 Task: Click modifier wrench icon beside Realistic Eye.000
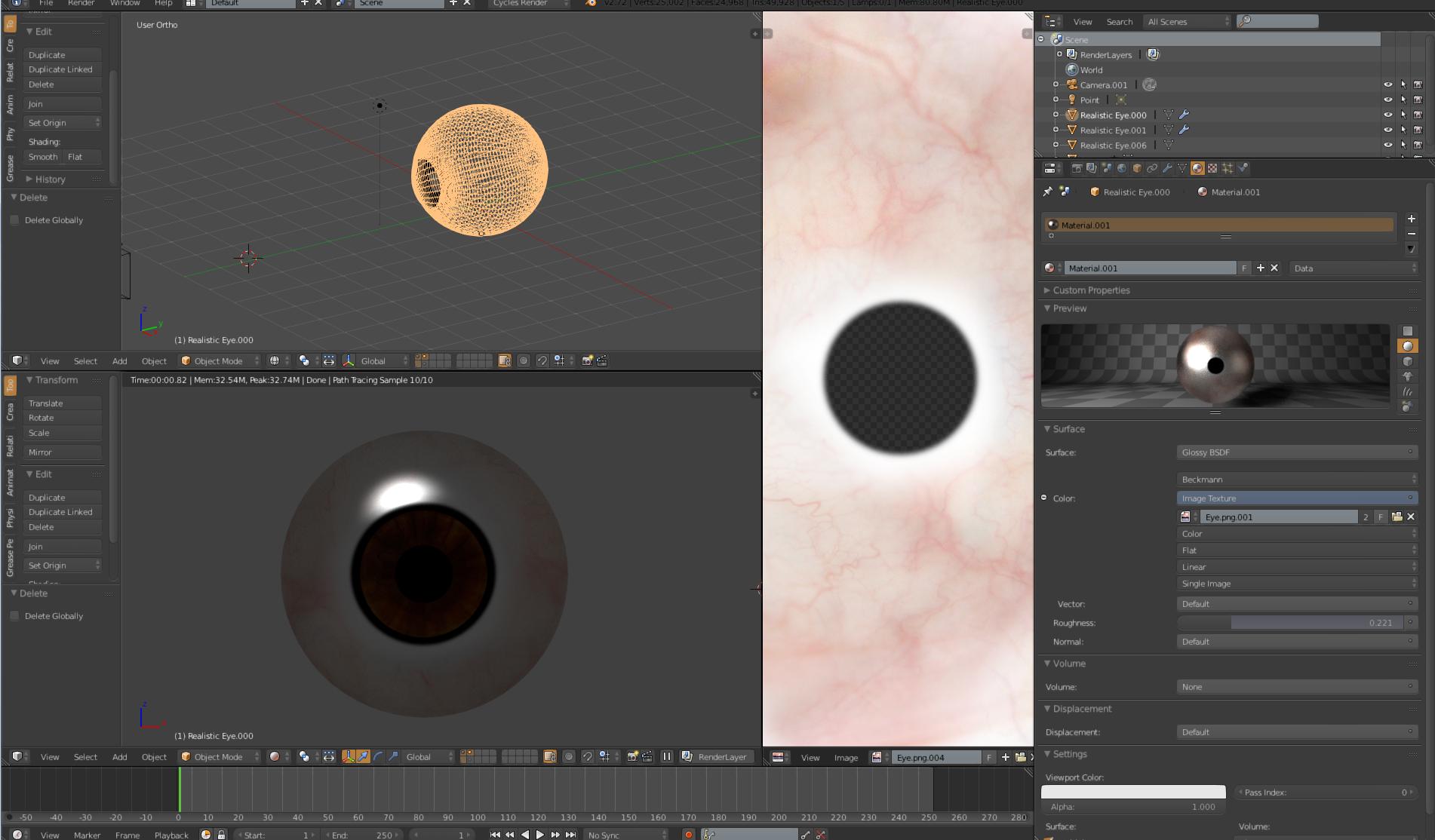tap(1184, 115)
